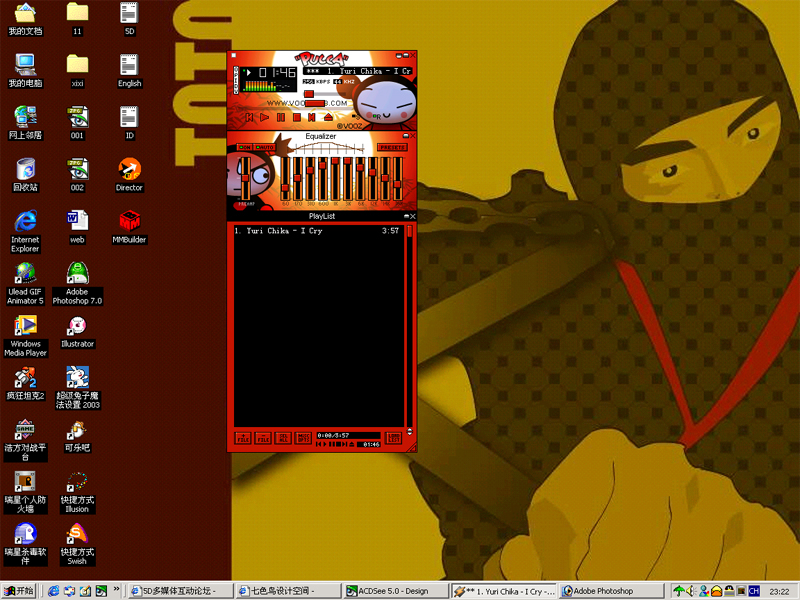Image resolution: width=800 pixels, height=600 pixels.
Task: Click the playlist 'SEL ALL' button
Action: pyautogui.click(x=283, y=438)
